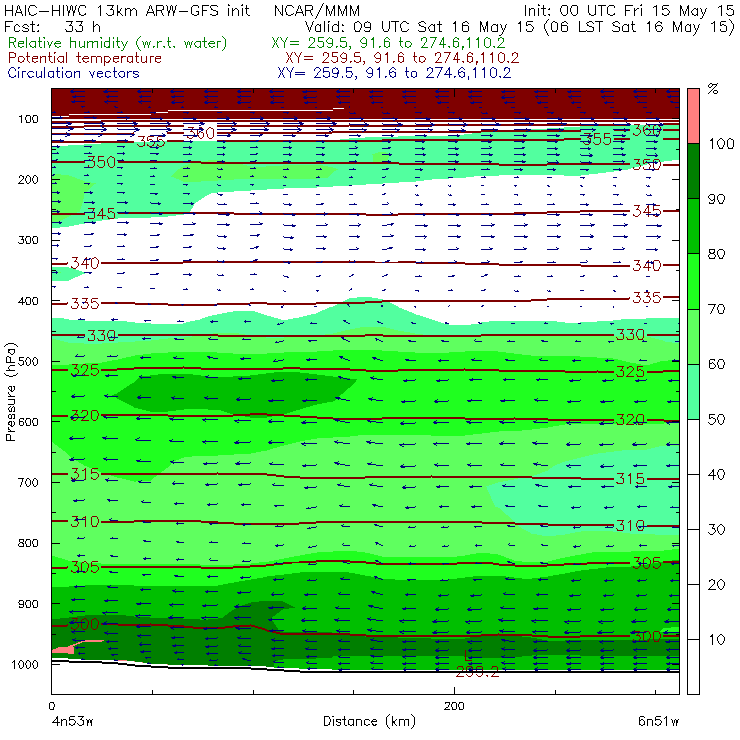Click the 'Potential temperature' legend label
This screenshot has height=740, width=740.
point(84,58)
